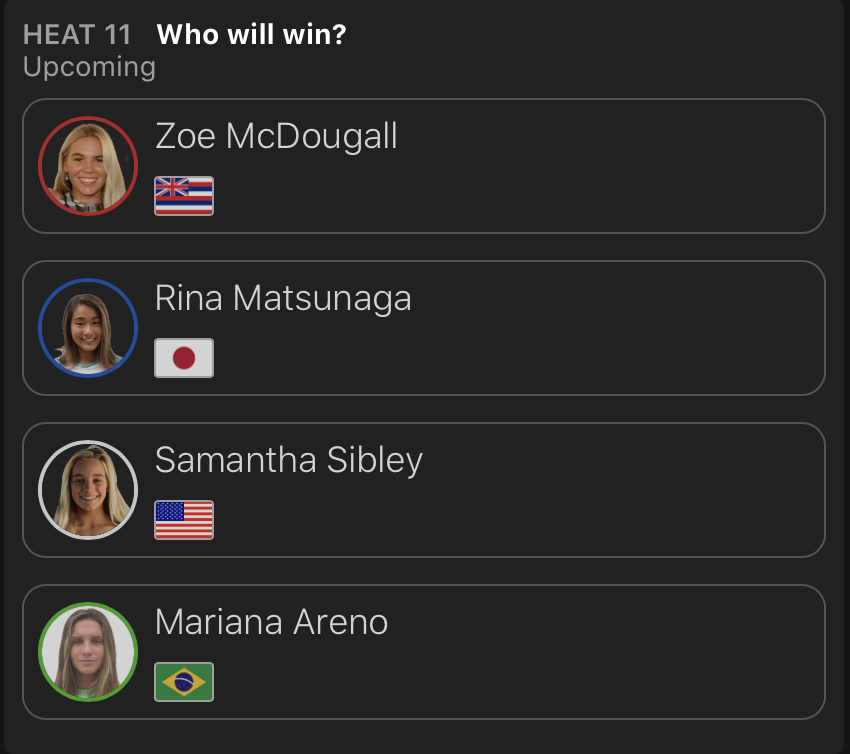850x754 pixels.
Task: Click Zoe McDougall's profile photo
Action: coord(88,166)
